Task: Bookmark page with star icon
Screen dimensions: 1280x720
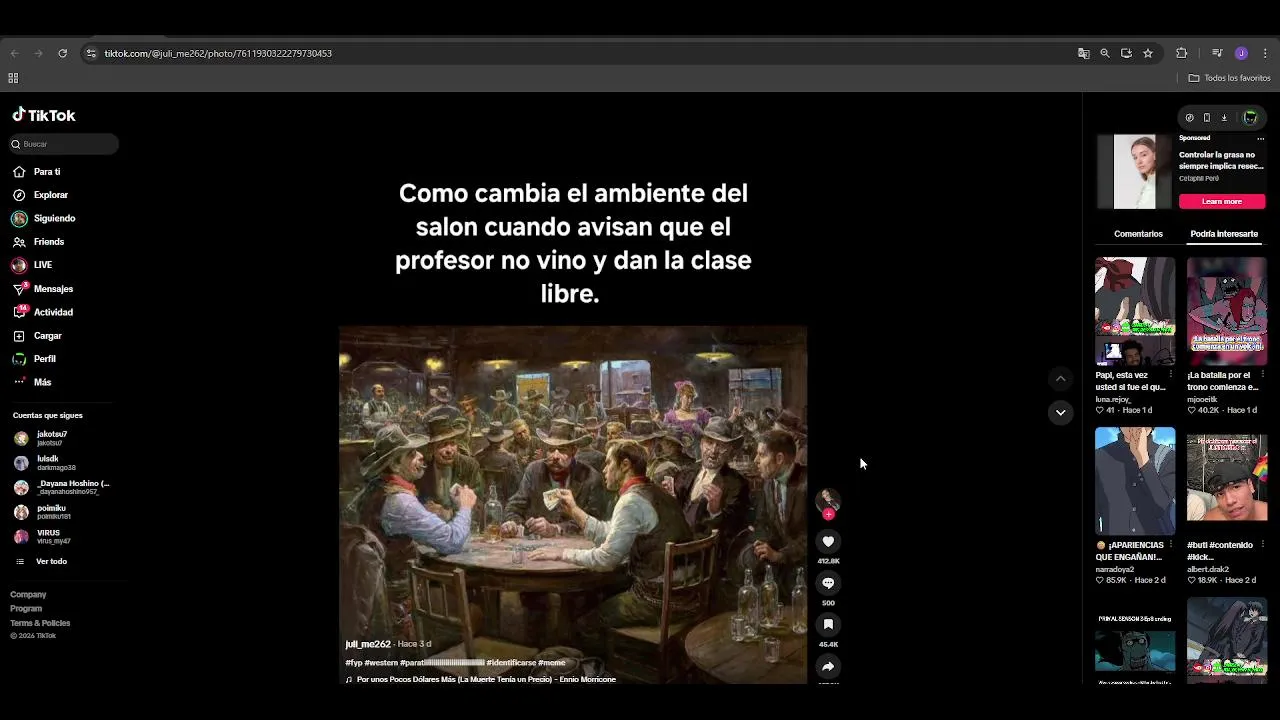Action: [x=1148, y=53]
